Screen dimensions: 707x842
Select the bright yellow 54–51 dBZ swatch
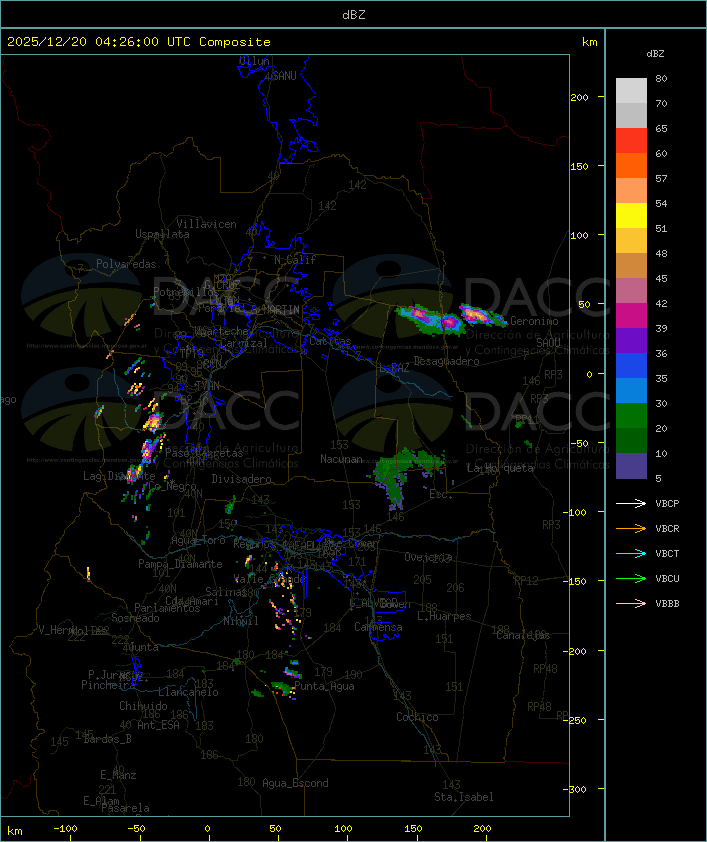point(631,215)
